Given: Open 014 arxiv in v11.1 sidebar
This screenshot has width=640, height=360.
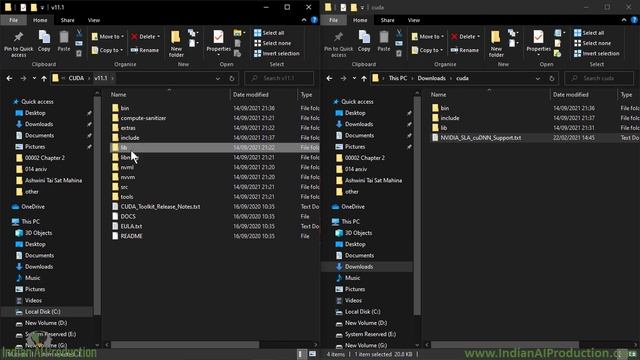Looking at the screenshot, I should [x=36, y=169].
